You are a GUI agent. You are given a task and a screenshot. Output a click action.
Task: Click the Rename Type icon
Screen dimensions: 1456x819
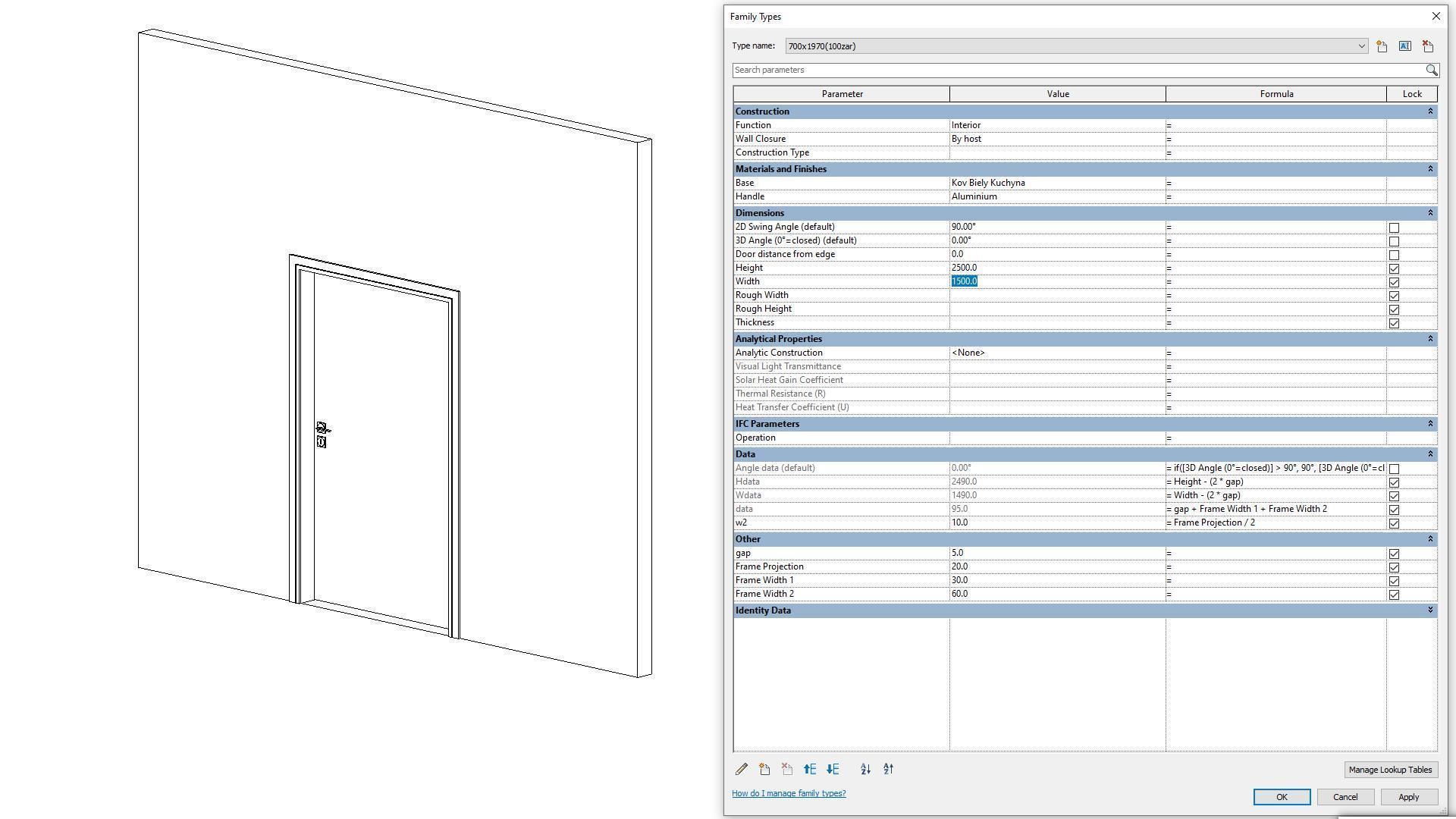click(x=1404, y=46)
